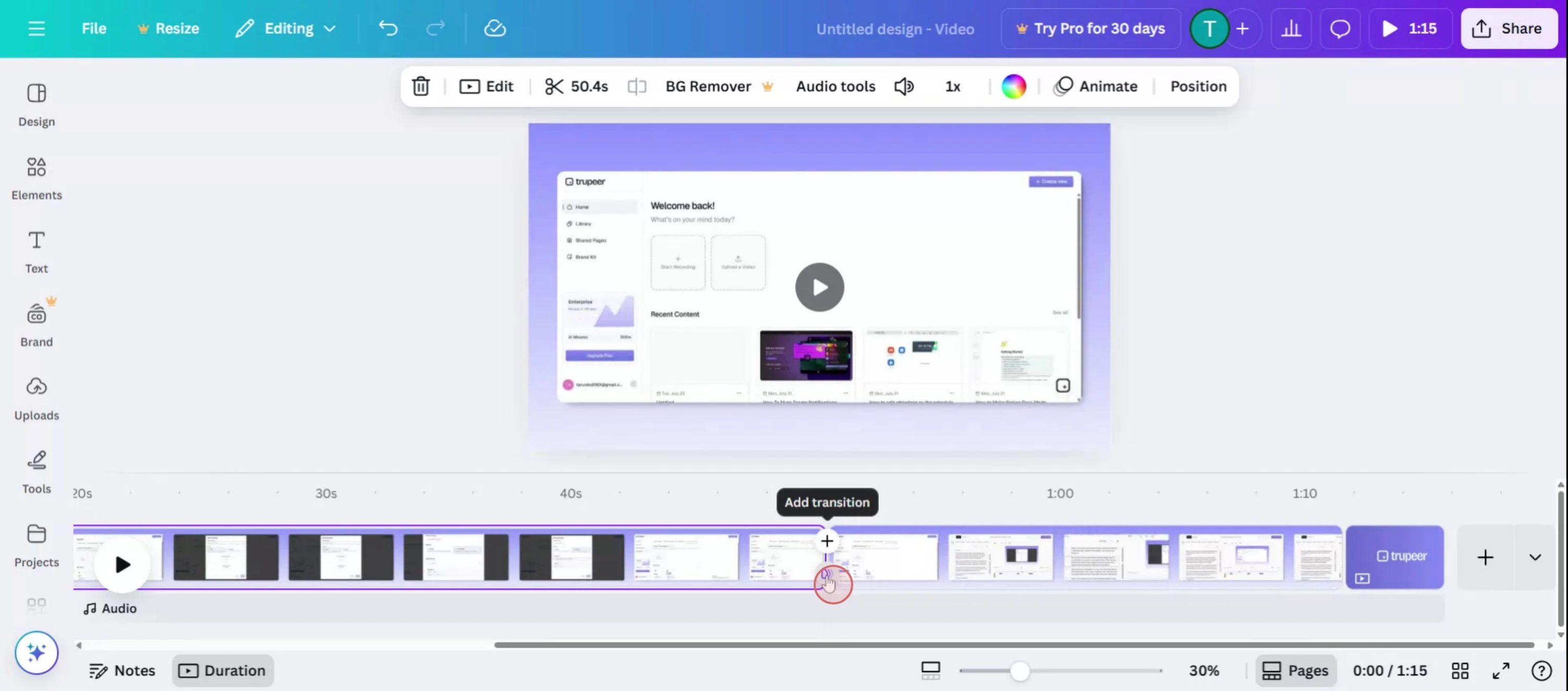Open the File menu

pyautogui.click(x=94, y=29)
